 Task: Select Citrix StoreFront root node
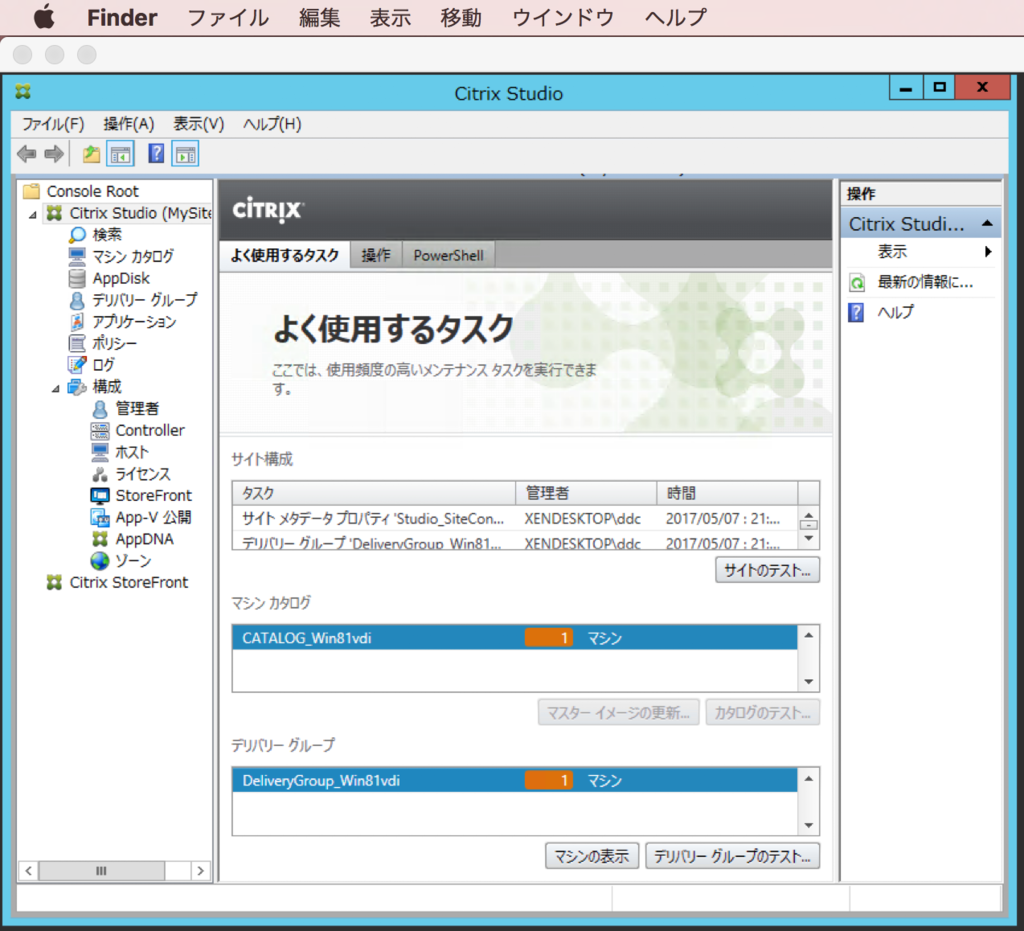coord(129,582)
